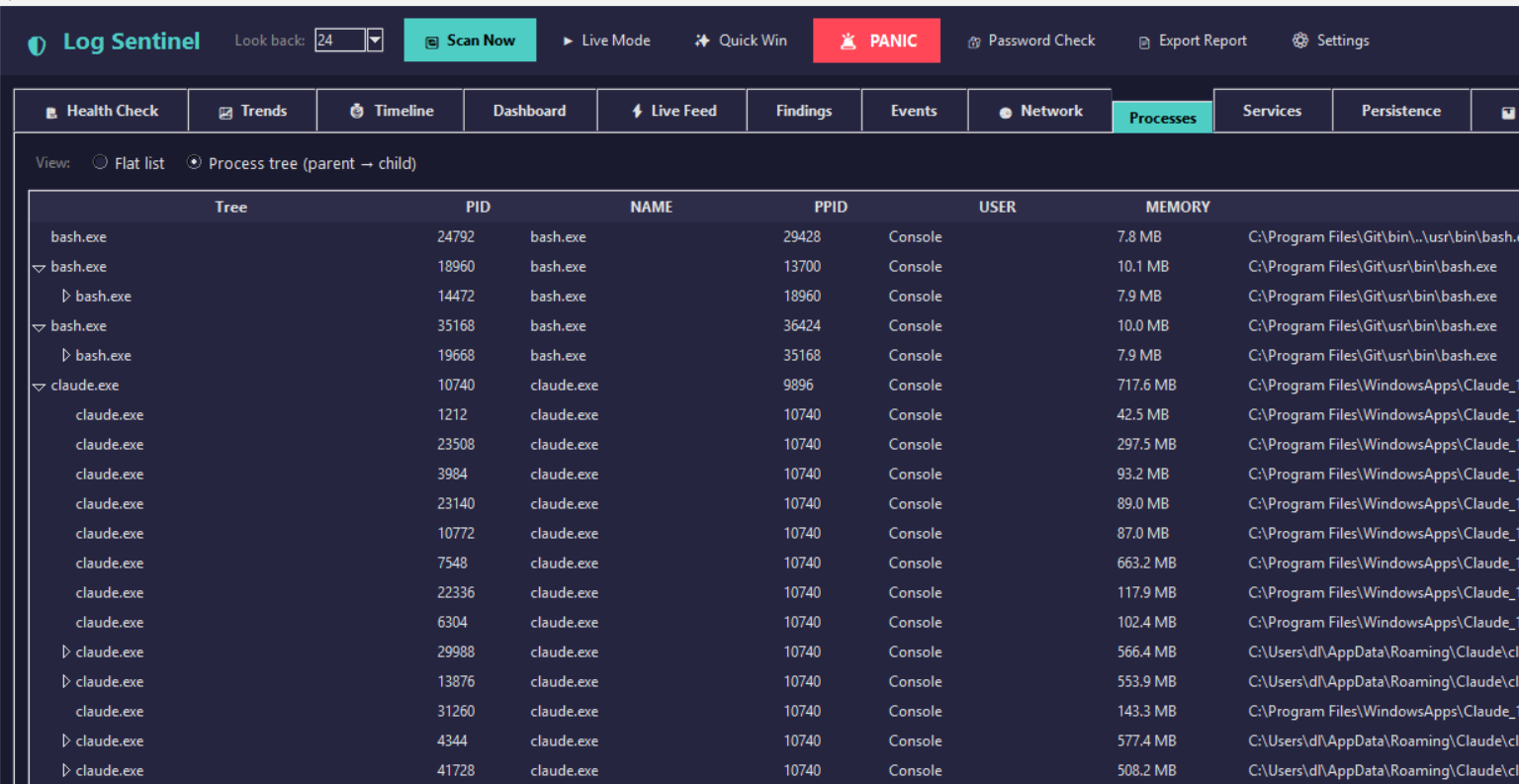
Task: Open the Findings tab
Action: tap(804, 111)
